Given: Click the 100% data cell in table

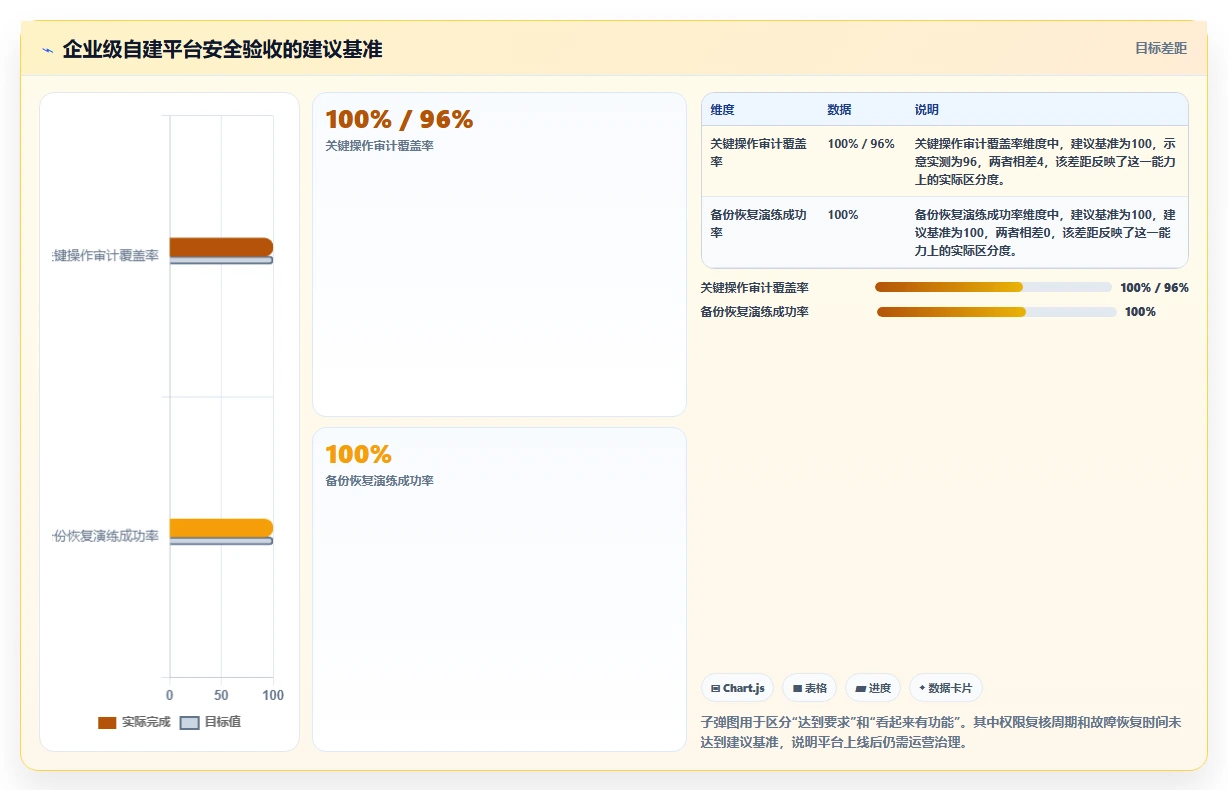Looking at the screenshot, I should click(x=843, y=215).
